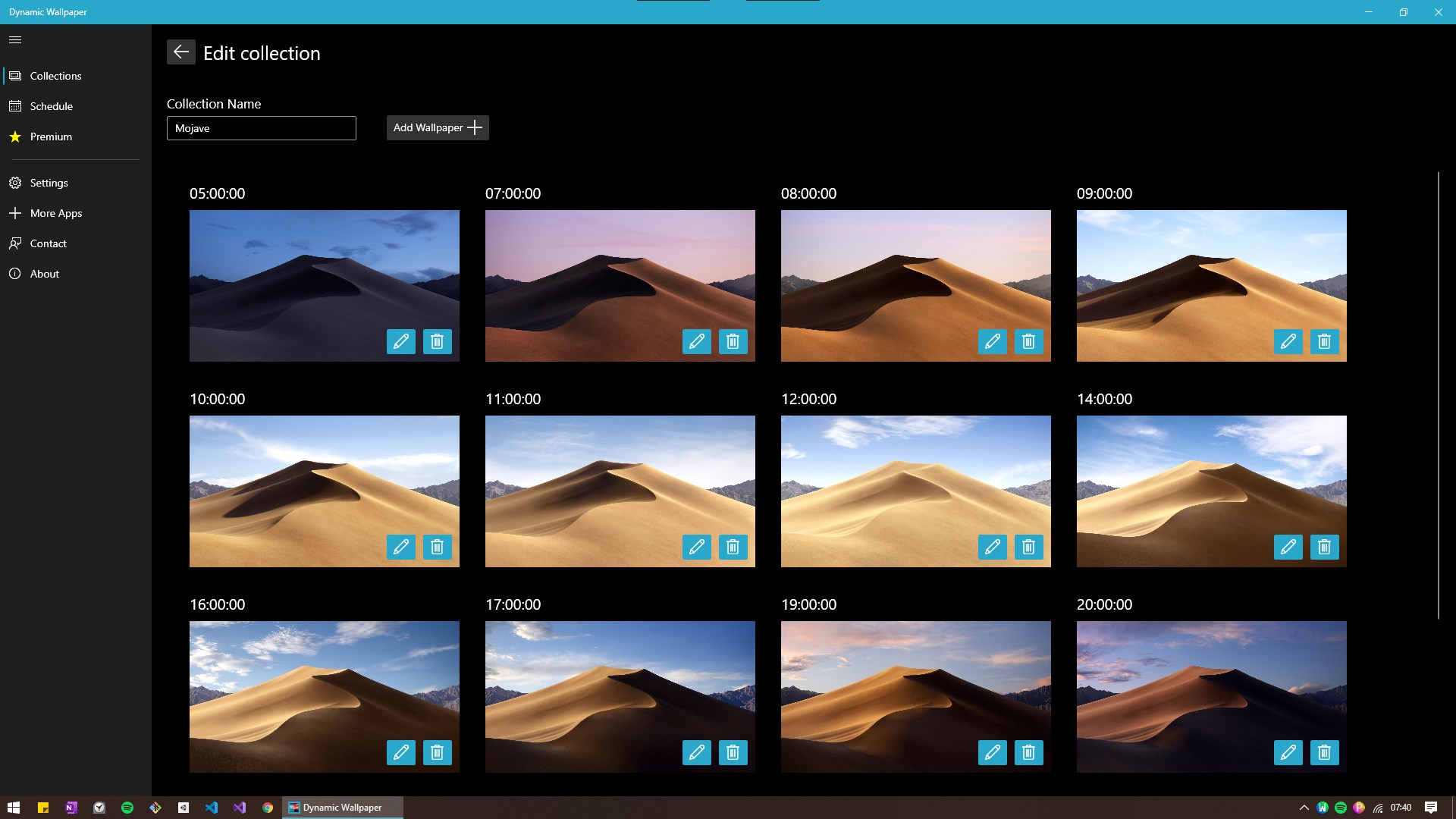
Task: Open Spotify from the Windows taskbar
Action: [x=127, y=808]
